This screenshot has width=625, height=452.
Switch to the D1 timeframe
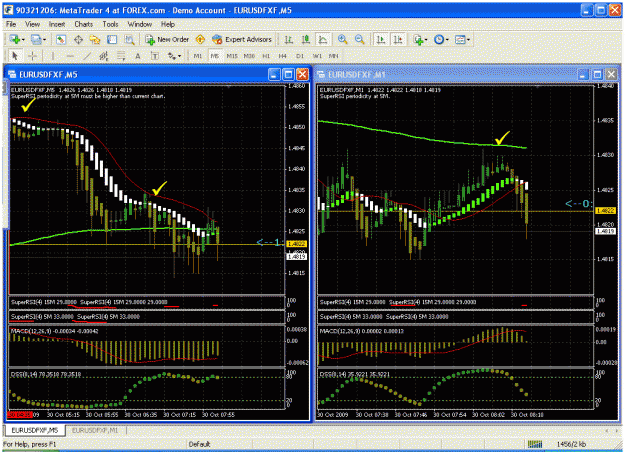coord(300,56)
